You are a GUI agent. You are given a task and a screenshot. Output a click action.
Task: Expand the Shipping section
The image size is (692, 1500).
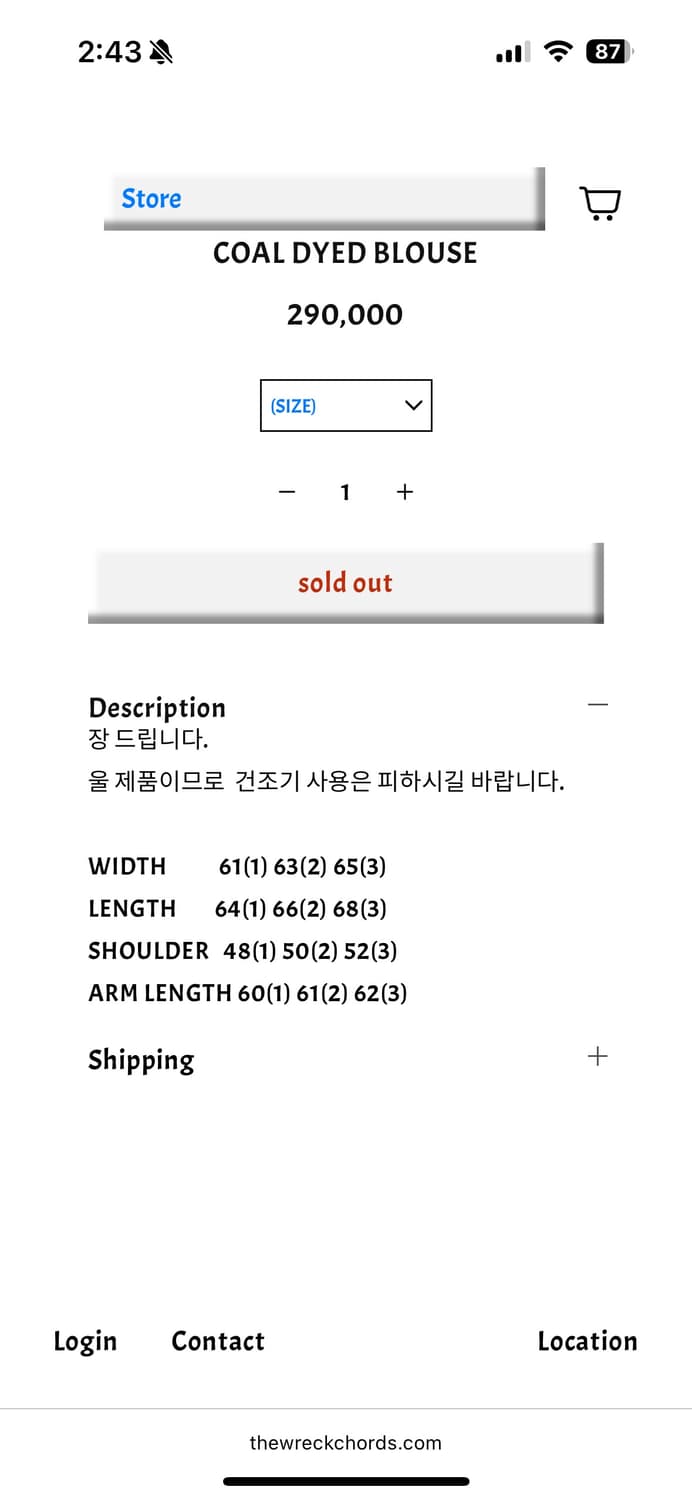point(597,1056)
